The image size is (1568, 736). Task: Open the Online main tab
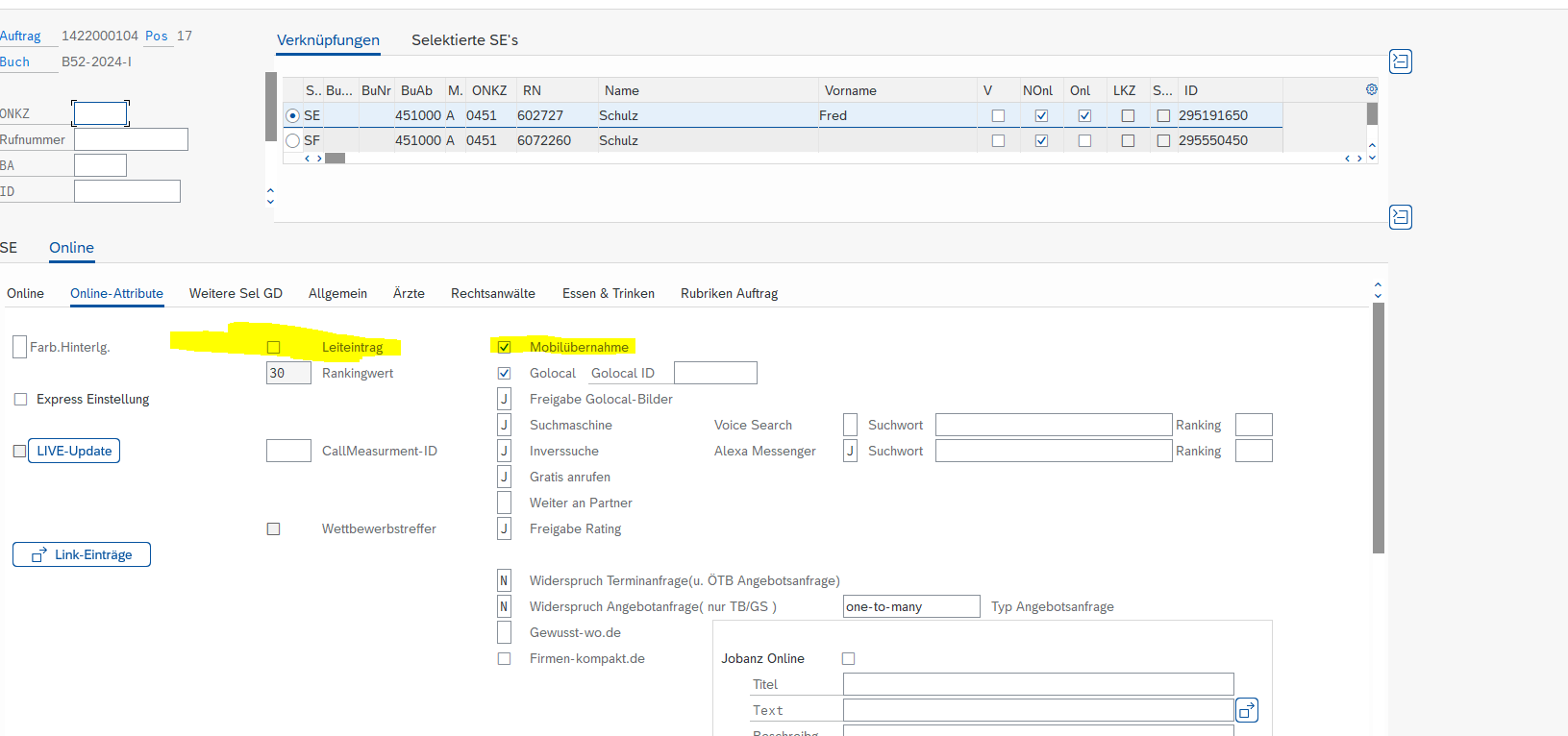pos(71,248)
